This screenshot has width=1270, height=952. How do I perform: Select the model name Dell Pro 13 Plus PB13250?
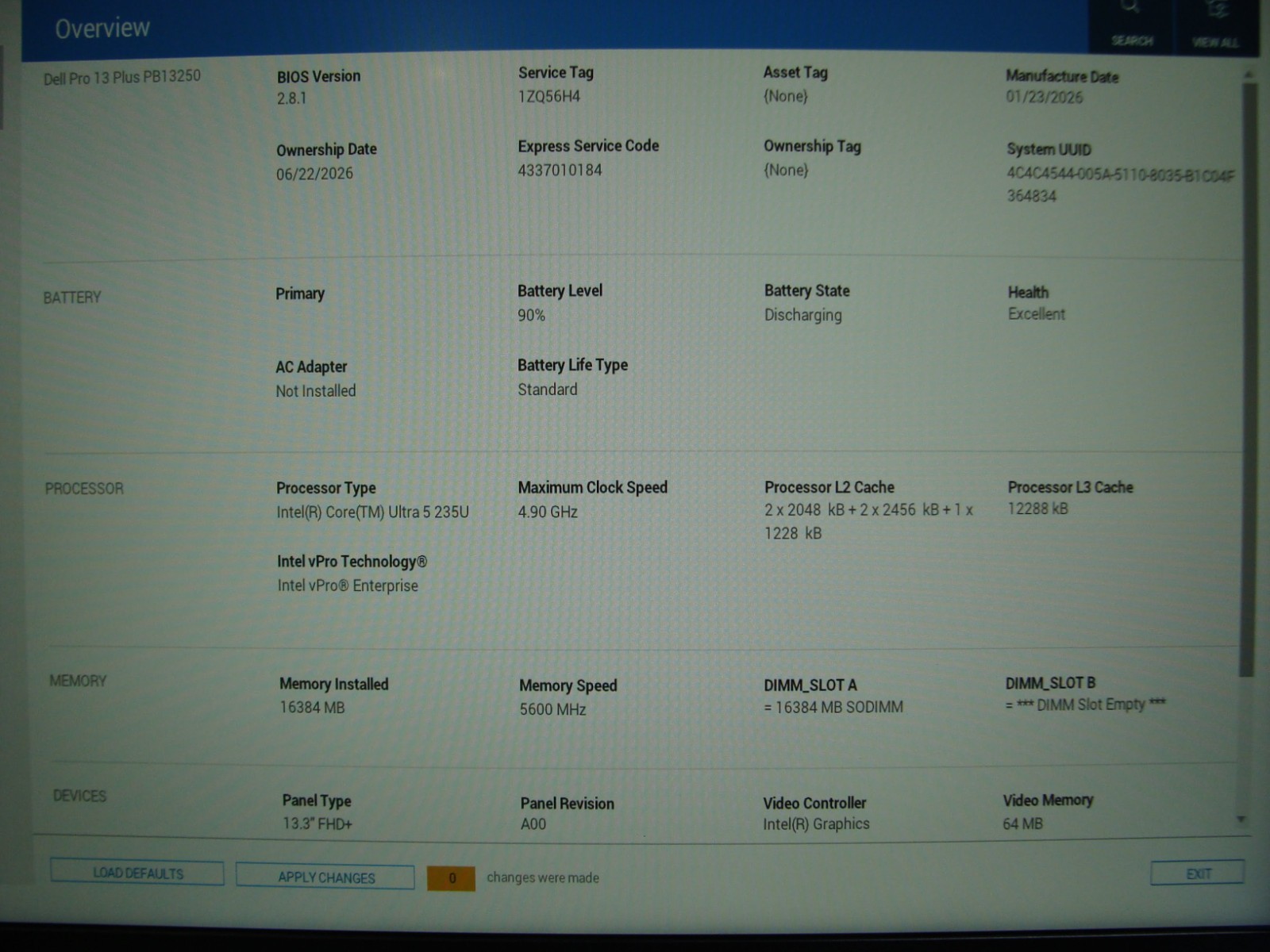tap(122, 77)
